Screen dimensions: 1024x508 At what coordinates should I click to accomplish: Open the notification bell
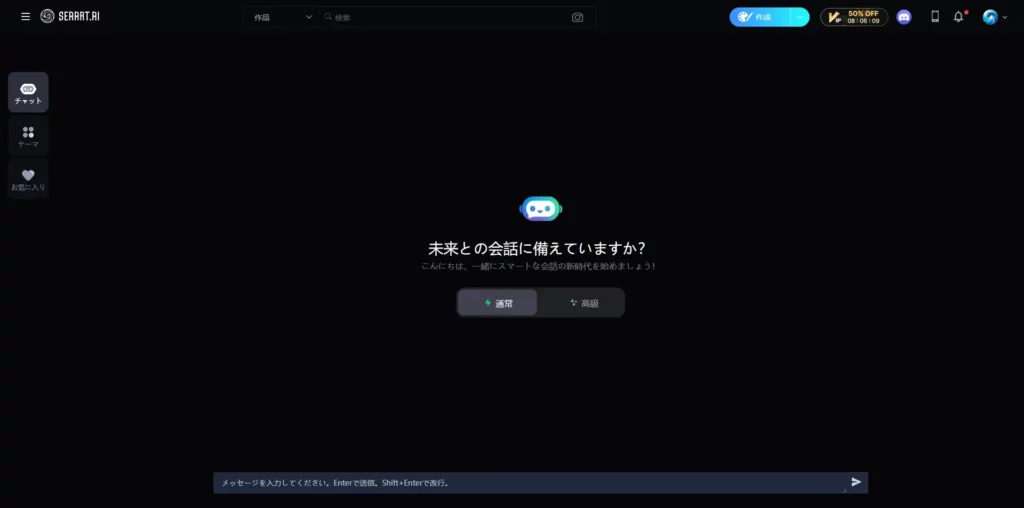tap(958, 17)
